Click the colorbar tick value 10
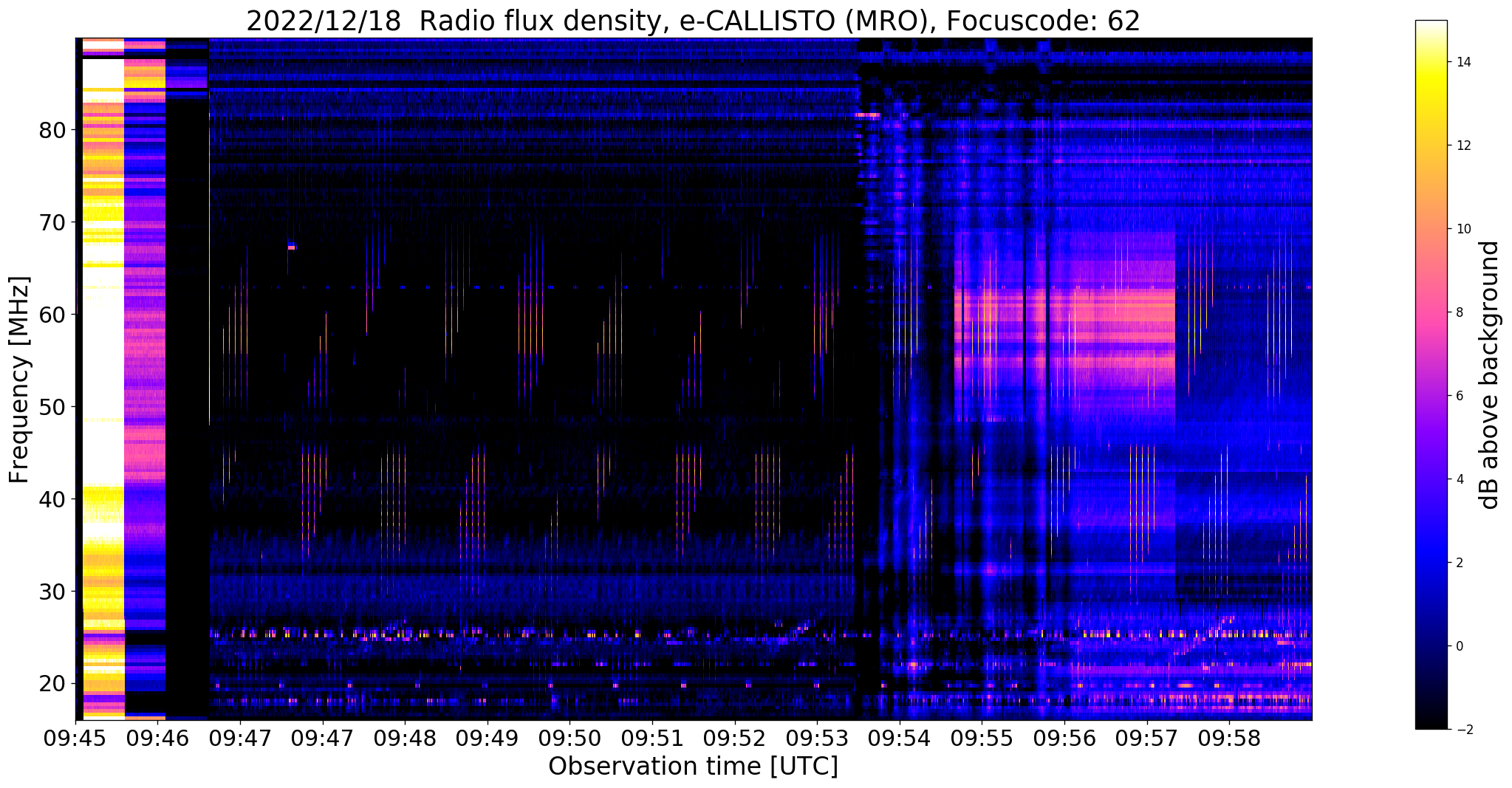The width and height of the screenshot is (1512, 788). point(1463,229)
